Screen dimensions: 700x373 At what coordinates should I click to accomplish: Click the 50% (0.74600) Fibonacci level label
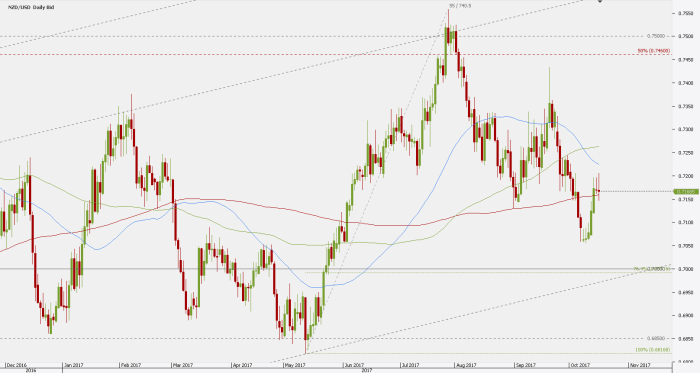coord(654,51)
